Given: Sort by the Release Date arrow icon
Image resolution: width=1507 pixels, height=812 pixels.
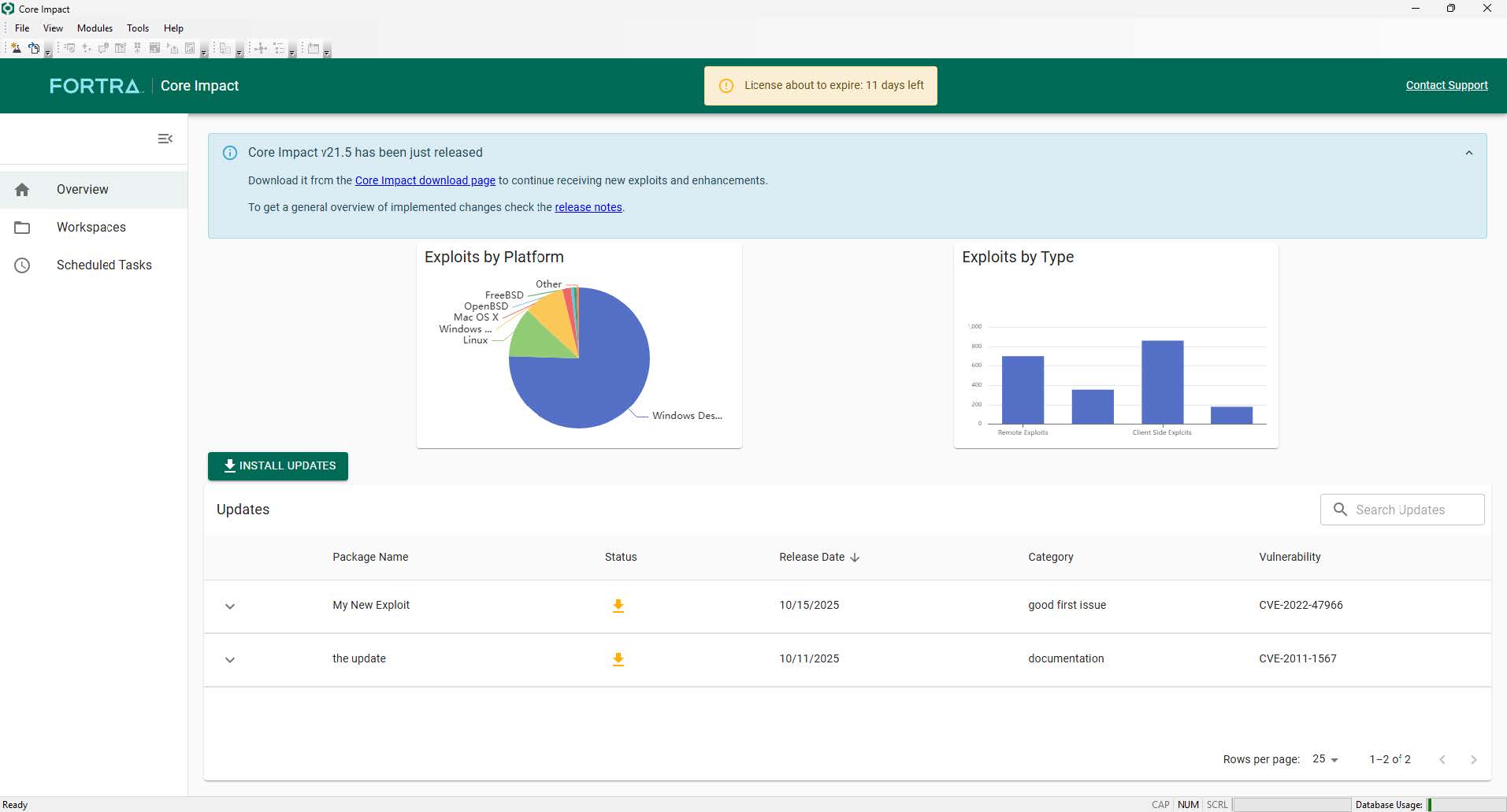Looking at the screenshot, I should tap(855, 558).
